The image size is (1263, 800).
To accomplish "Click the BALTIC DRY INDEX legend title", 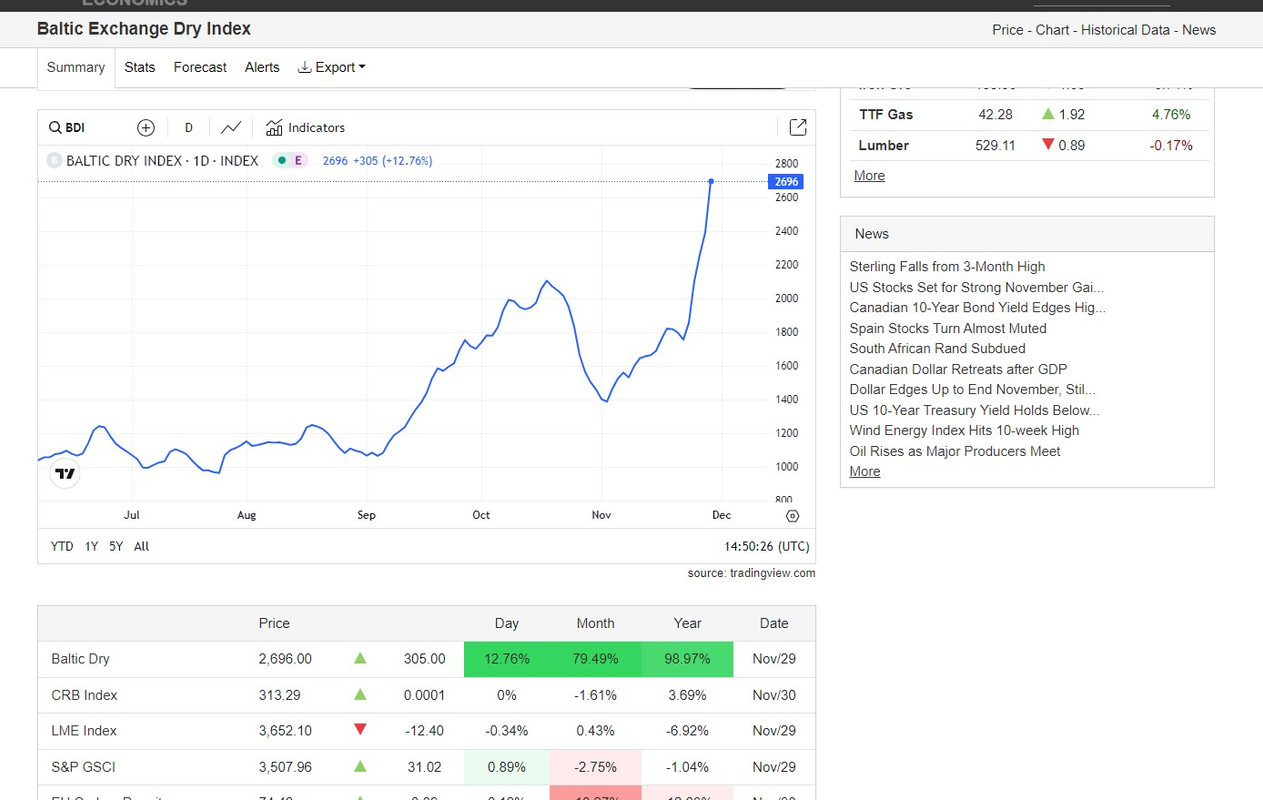I will (x=162, y=160).
